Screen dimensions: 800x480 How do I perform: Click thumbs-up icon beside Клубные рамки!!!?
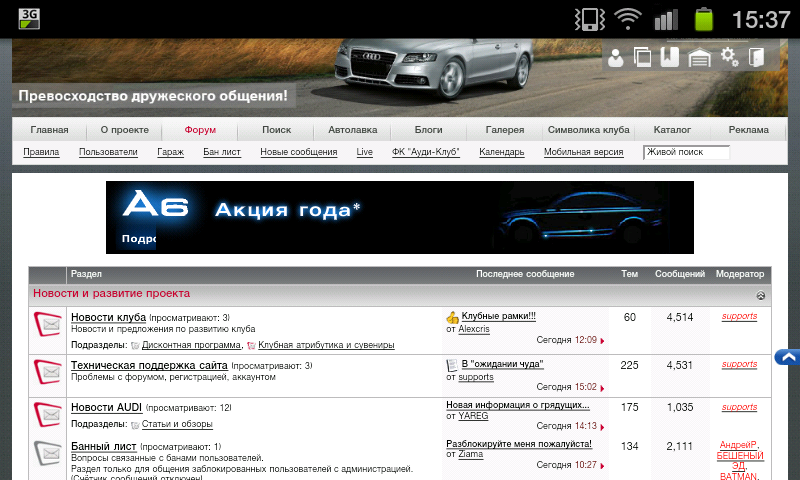click(x=452, y=318)
